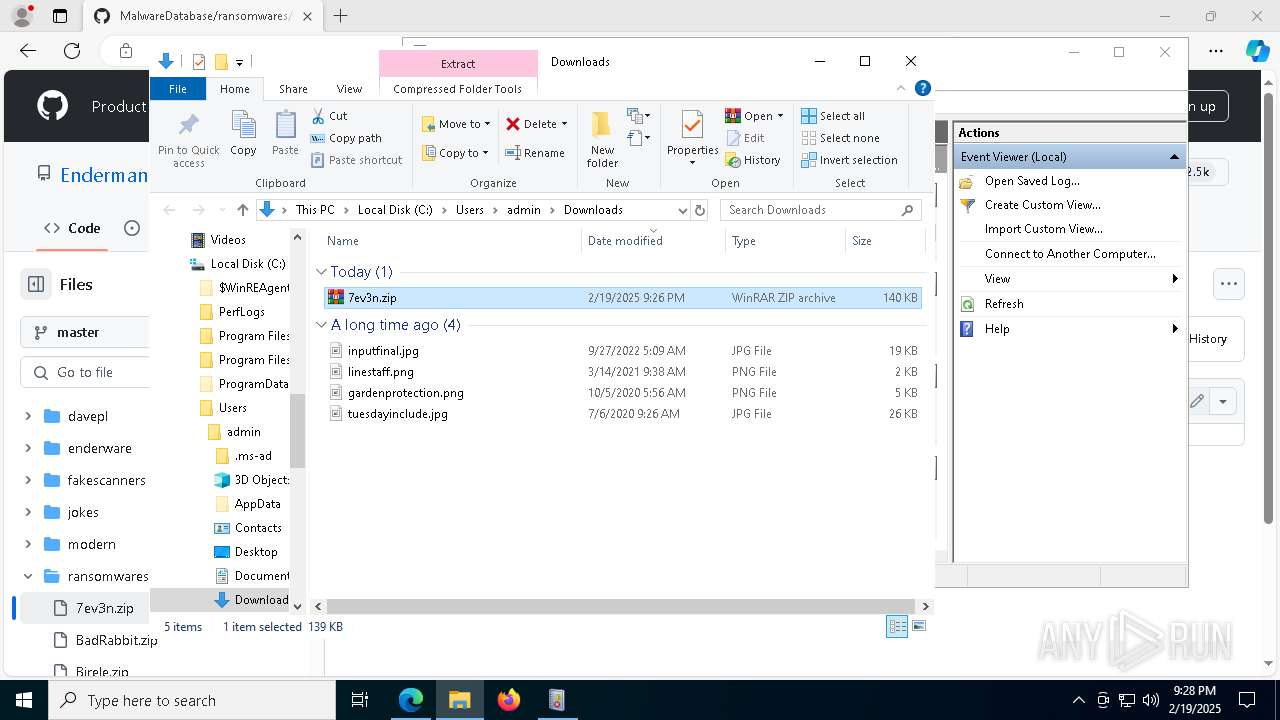The width and height of the screenshot is (1280, 720).
Task: Select the 7ev3n.zip file
Action: 622,298
